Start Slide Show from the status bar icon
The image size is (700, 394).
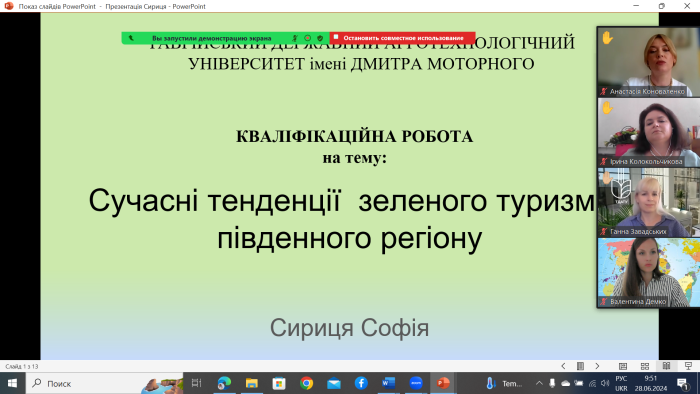click(688, 366)
